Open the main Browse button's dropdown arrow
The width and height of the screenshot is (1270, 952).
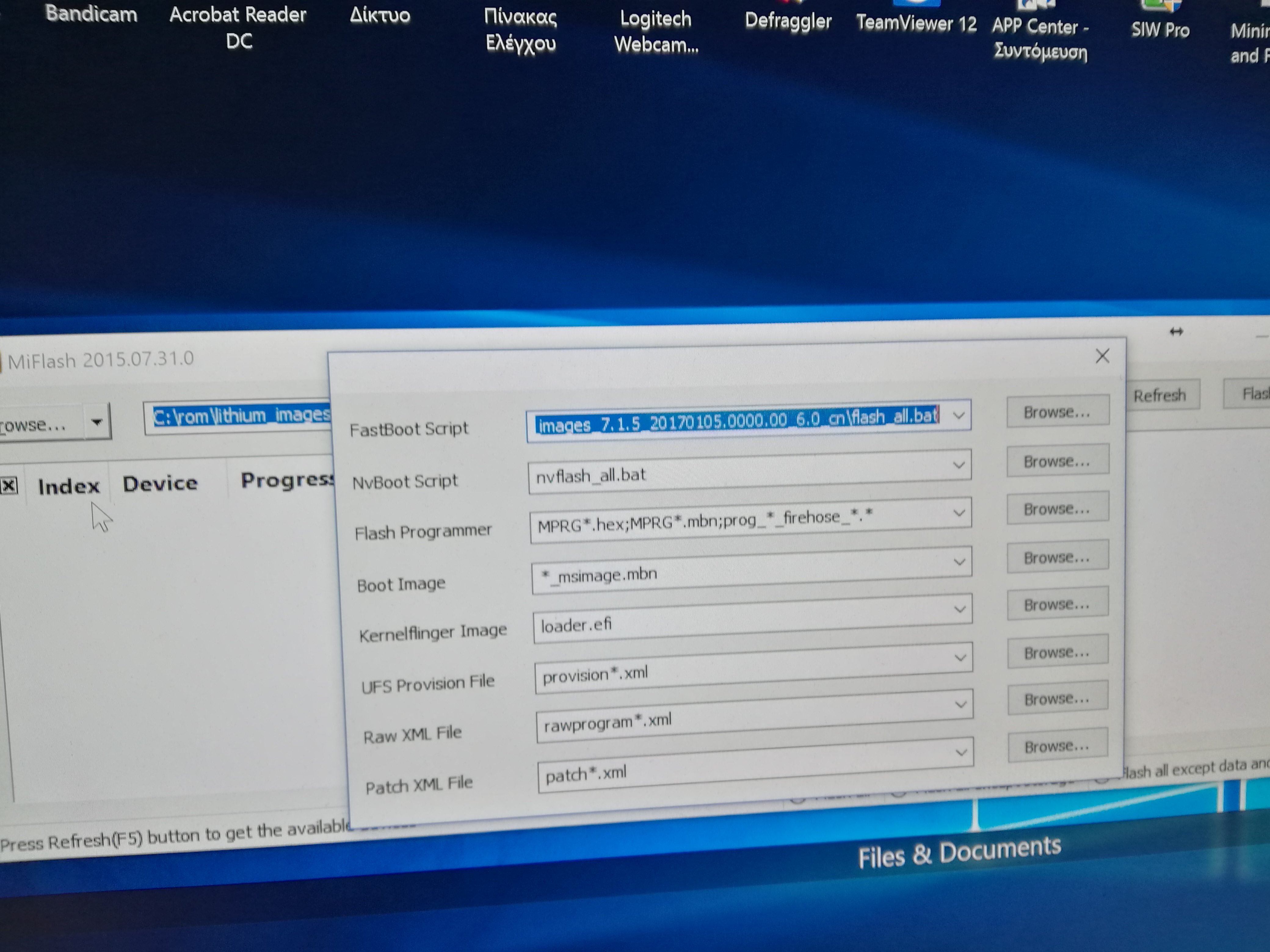[x=96, y=422]
